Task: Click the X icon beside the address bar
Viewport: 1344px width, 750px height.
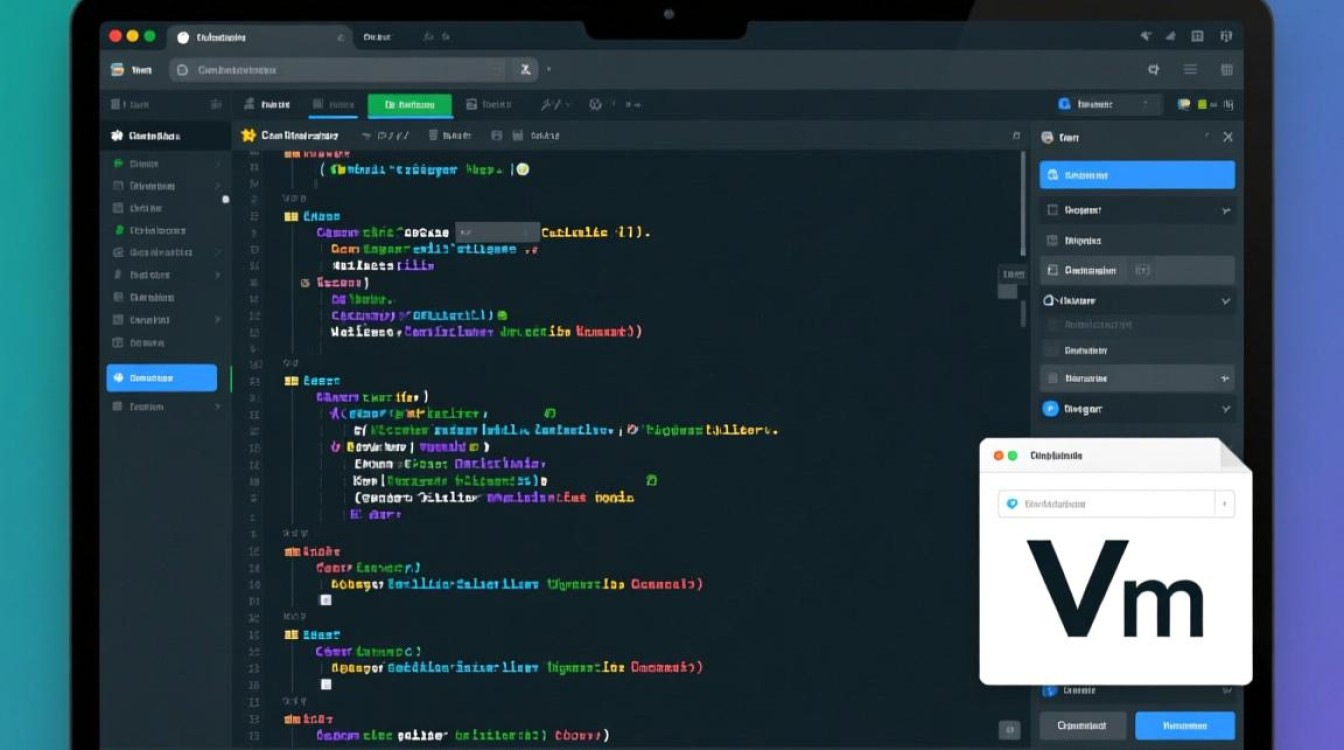Action: click(525, 70)
